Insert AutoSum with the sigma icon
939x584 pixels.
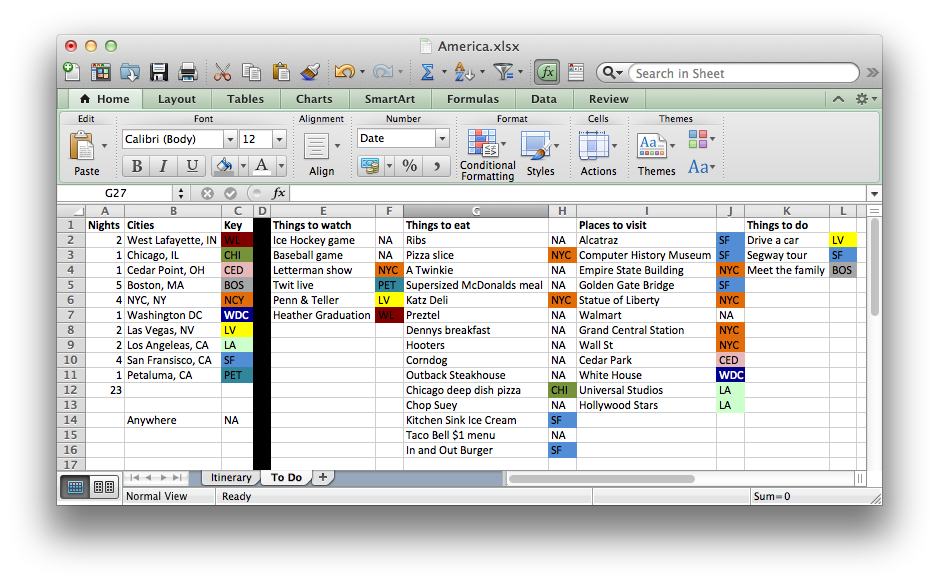pos(427,72)
